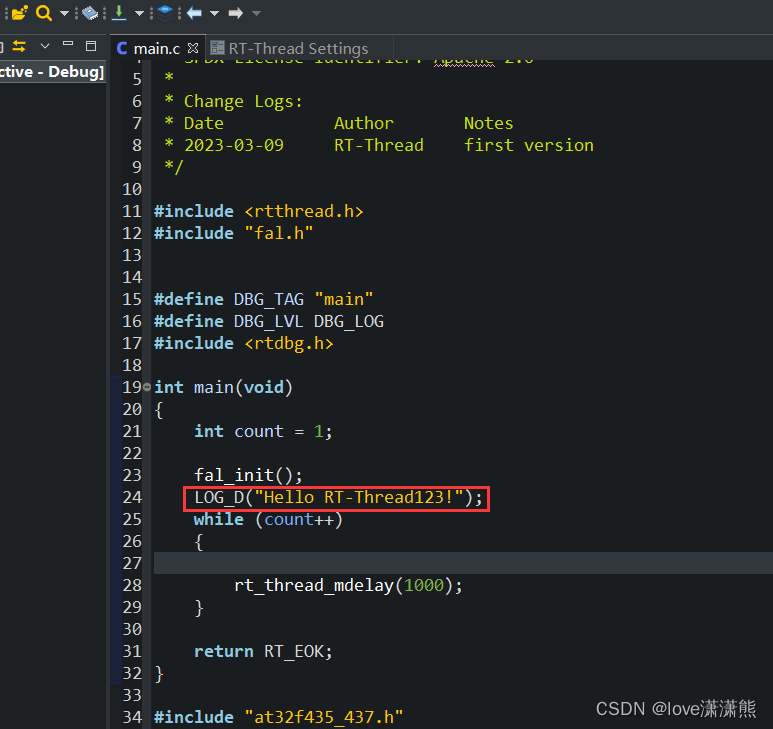Click '#include "at32f435_437.h"' line
This screenshot has width=773, height=729.
click(x=279, y=717)
